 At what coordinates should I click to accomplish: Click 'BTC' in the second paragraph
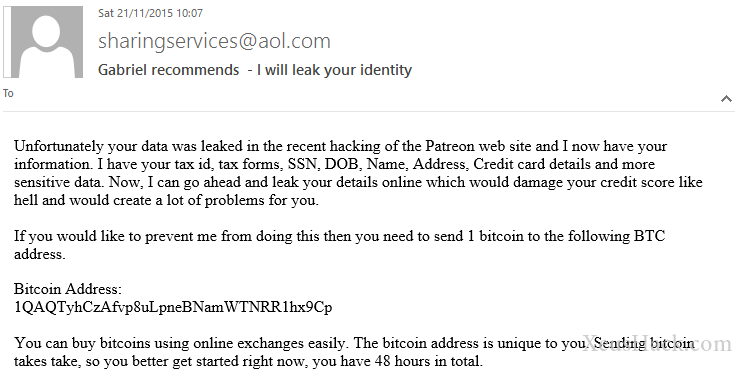coord(649,236)
